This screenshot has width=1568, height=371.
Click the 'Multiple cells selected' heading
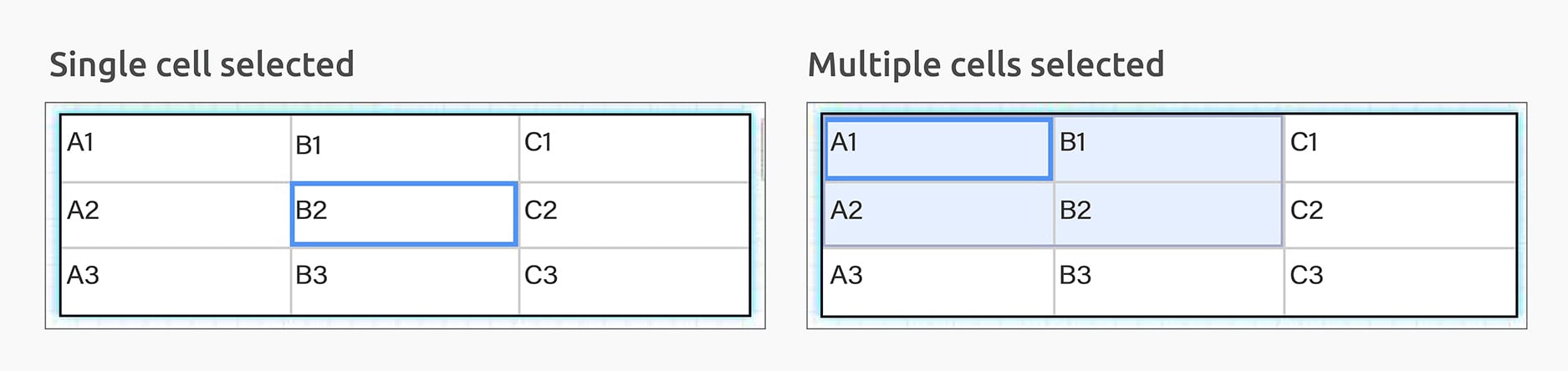point(986,65)
